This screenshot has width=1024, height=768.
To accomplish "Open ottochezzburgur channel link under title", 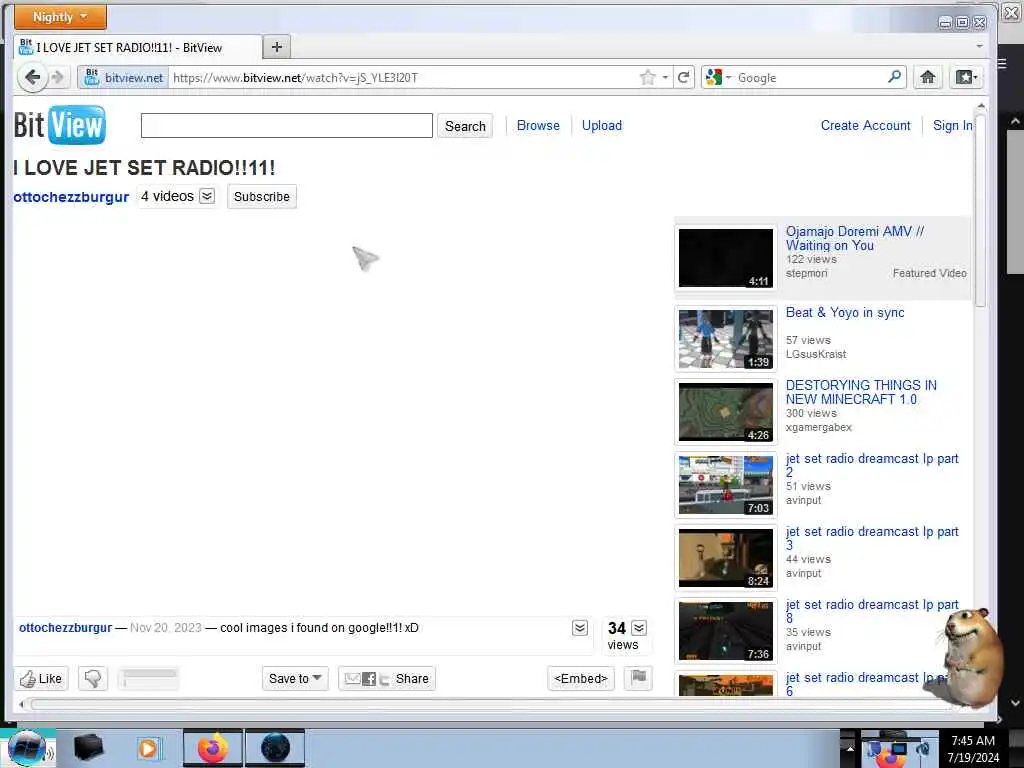I will tap(71, 197).
